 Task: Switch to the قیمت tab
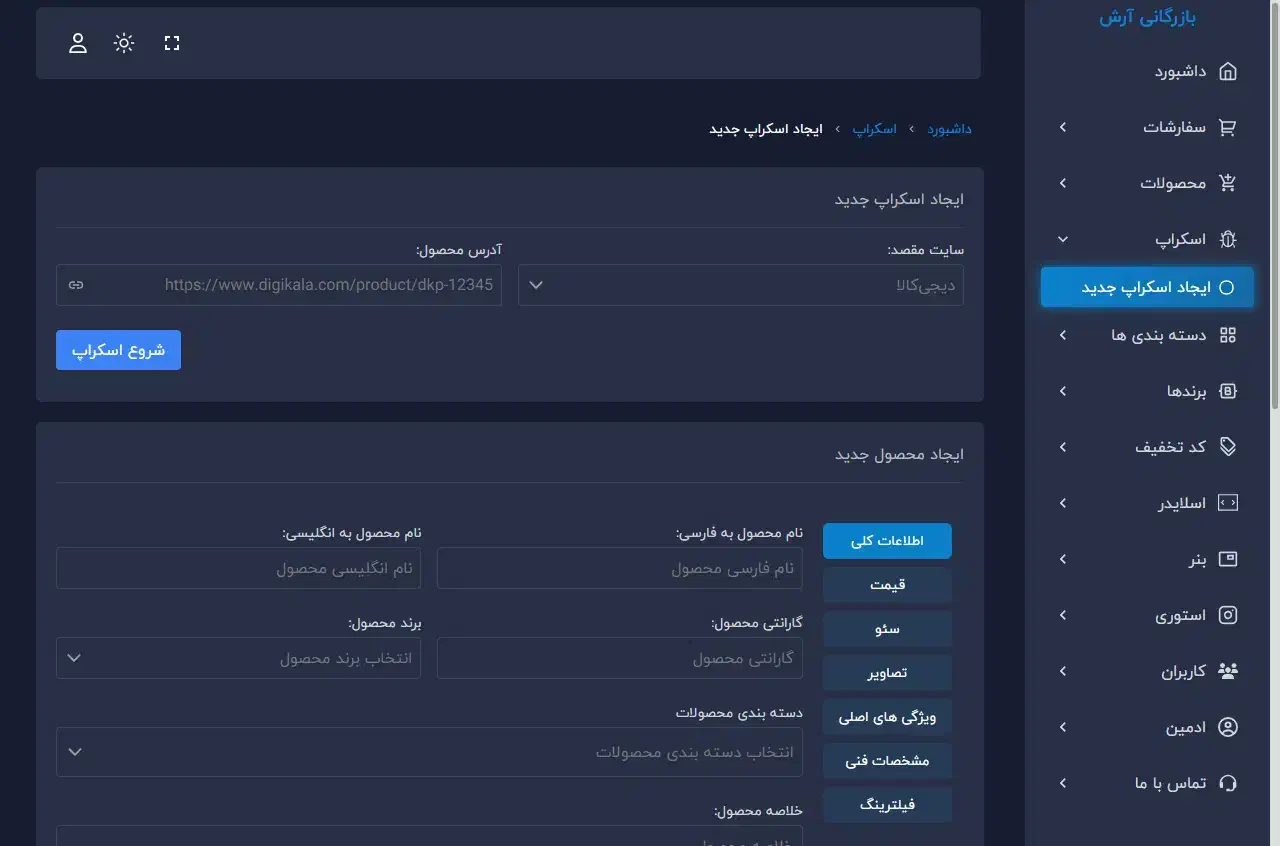tap(886, 584)
